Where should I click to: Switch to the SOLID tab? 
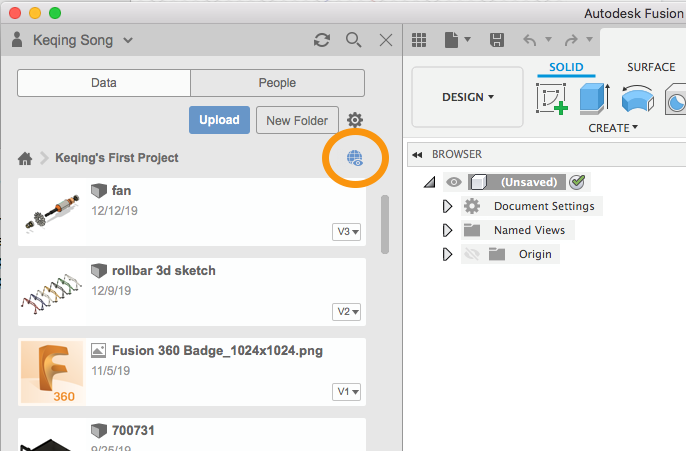click(x=566, y=67)
